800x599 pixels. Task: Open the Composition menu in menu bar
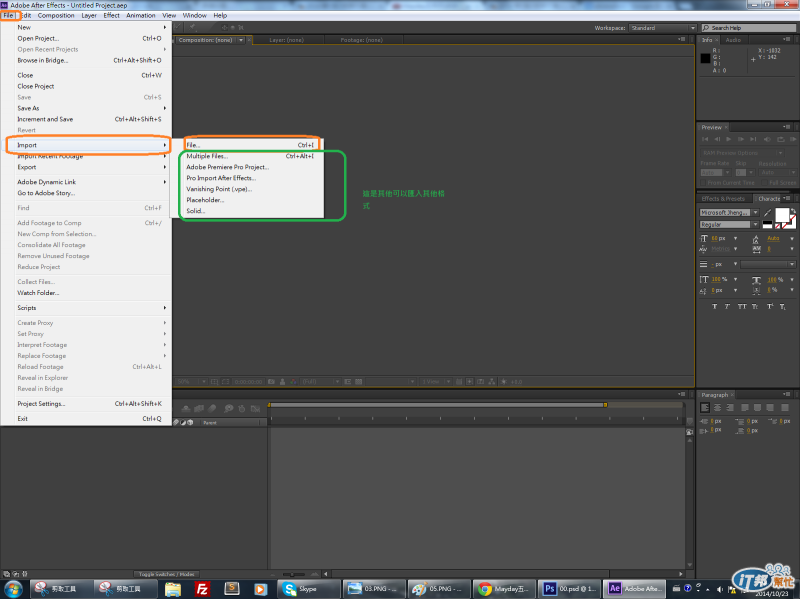(56, 15)
